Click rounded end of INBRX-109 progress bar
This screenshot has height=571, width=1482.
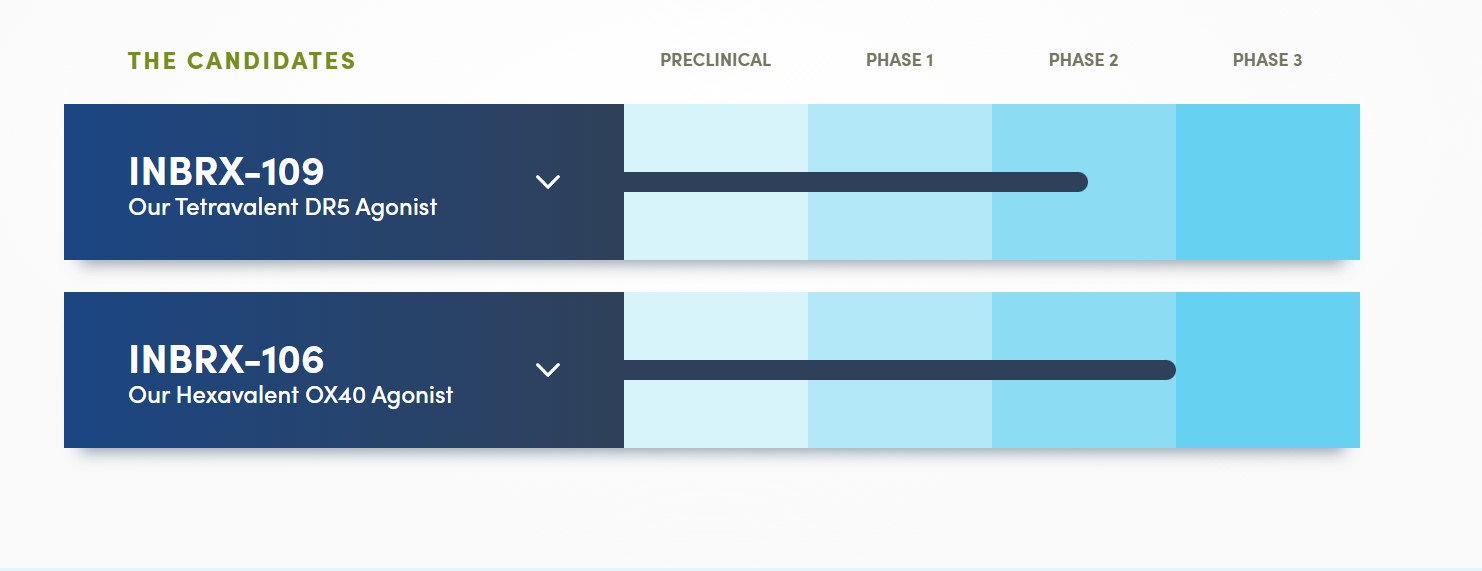pos(1078,182)
